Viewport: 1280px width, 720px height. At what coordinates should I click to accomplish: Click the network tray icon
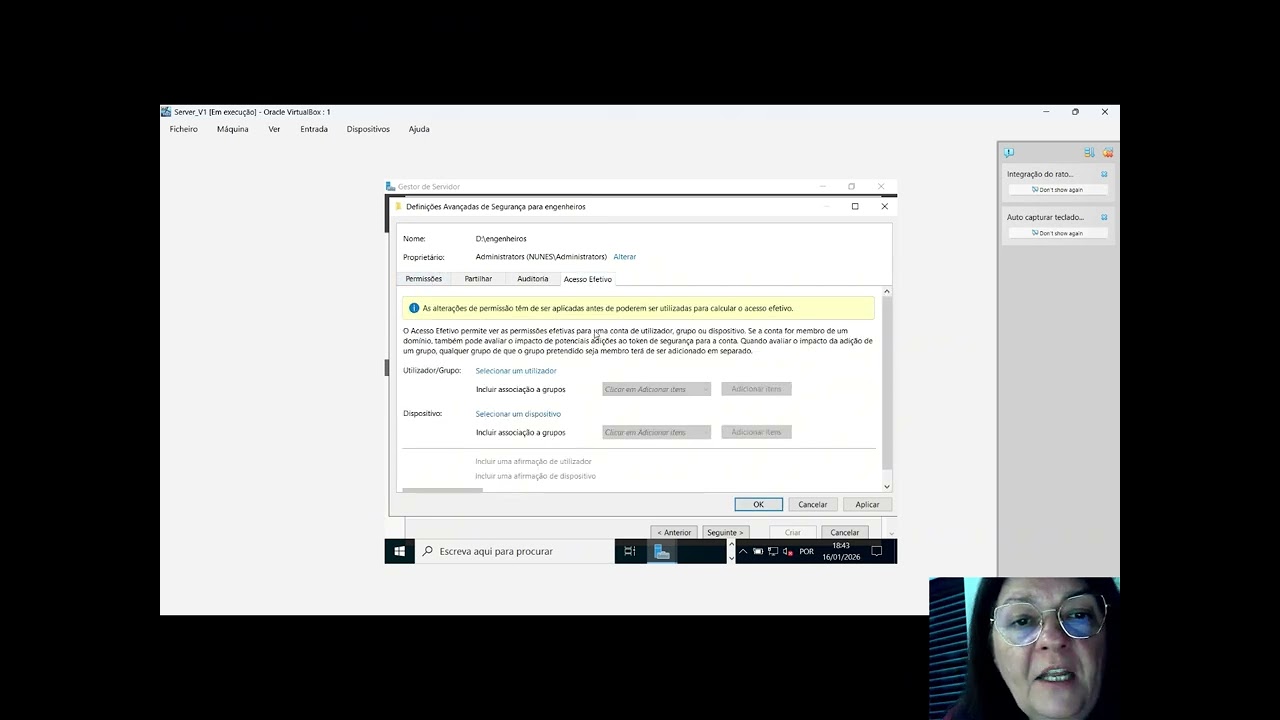[x=773, y=551]
